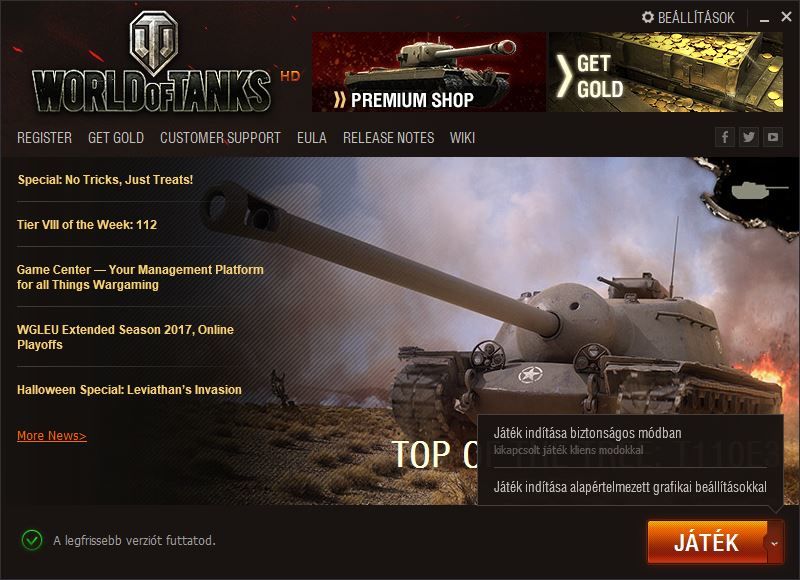
Task: Expand the arrow beside JÁTÉK button
Action: (775, 543)
